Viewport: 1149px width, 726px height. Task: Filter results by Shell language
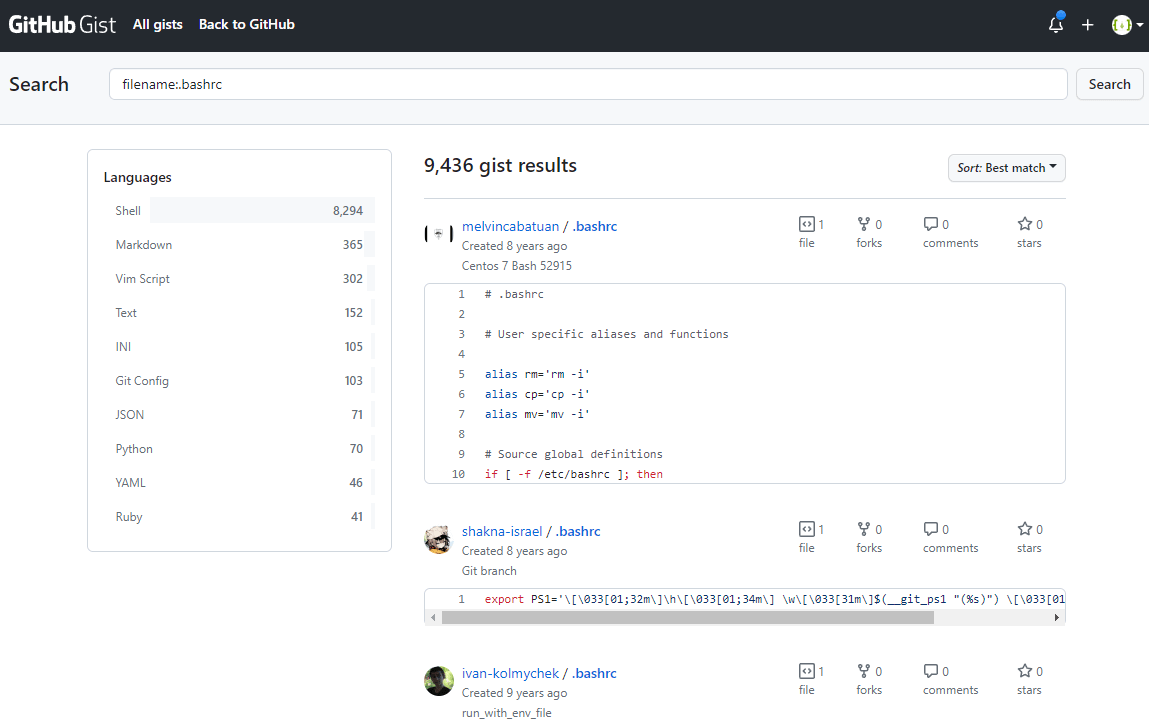pyautogui.click(x=239, y=210)
